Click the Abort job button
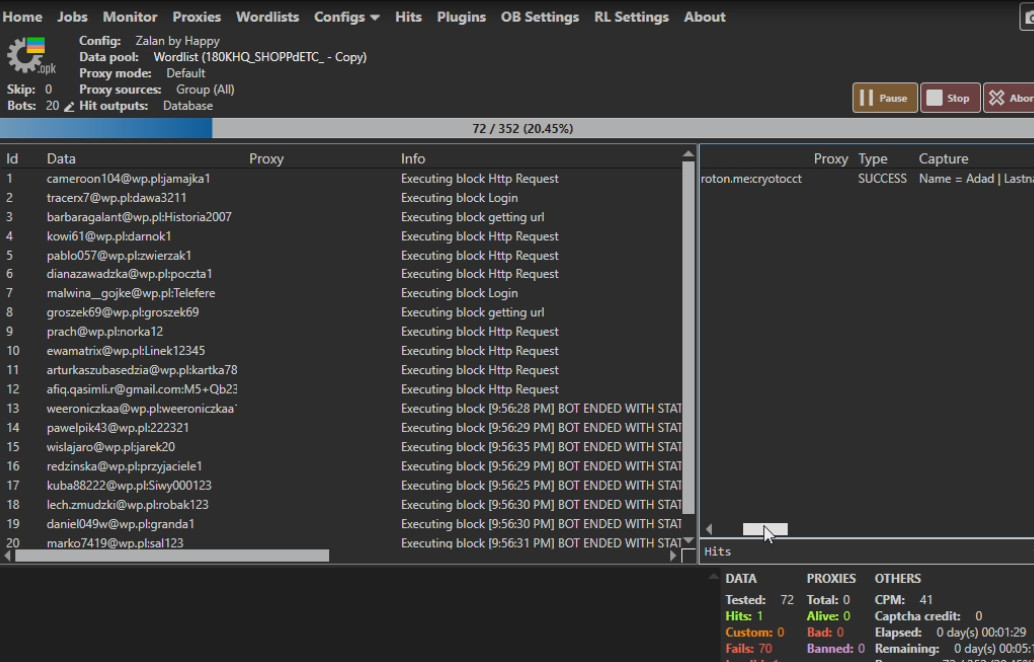Image resolution: width=1034 pixels, height=662 pixels. click(1008, 98)
